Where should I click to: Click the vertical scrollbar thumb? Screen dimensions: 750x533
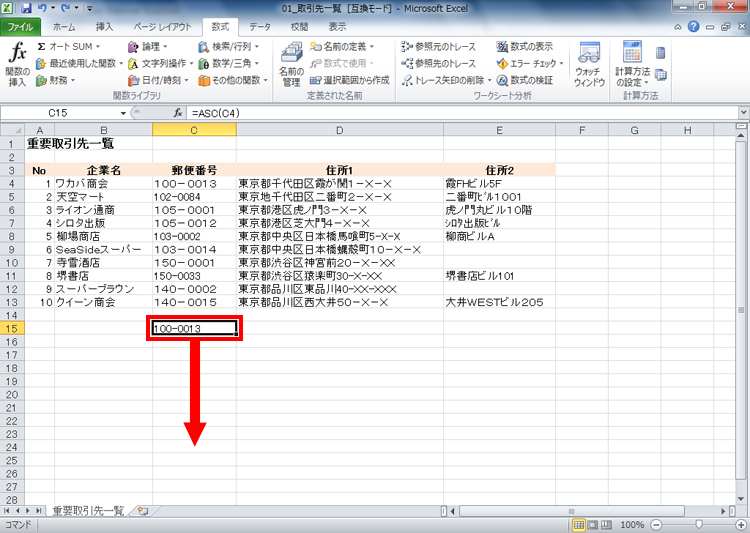741,310
